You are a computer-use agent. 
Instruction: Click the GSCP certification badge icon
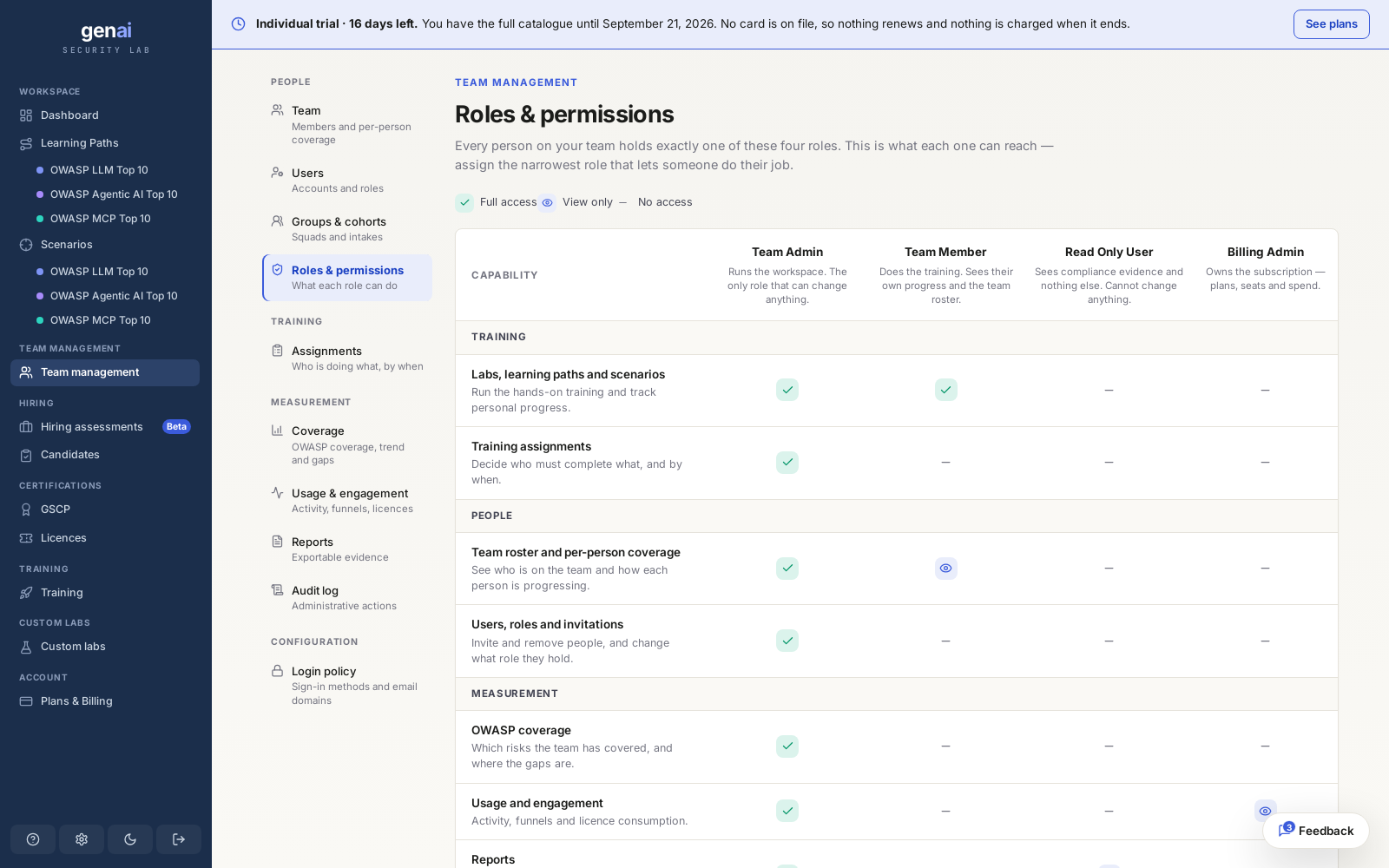[x=26, y=510]
